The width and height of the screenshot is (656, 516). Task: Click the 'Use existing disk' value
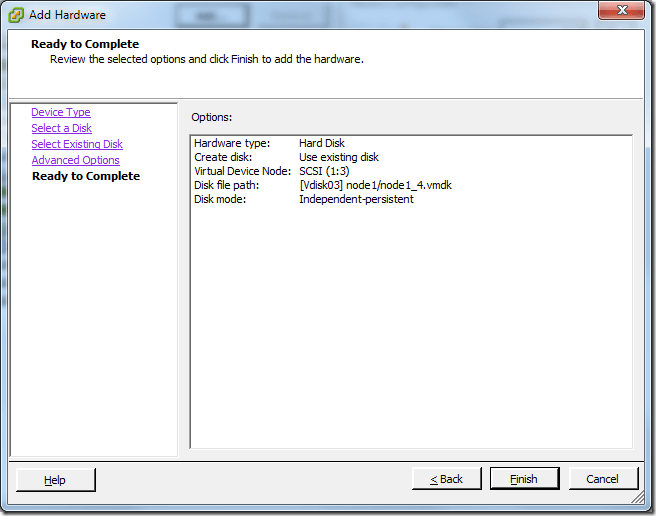[338, 157]
